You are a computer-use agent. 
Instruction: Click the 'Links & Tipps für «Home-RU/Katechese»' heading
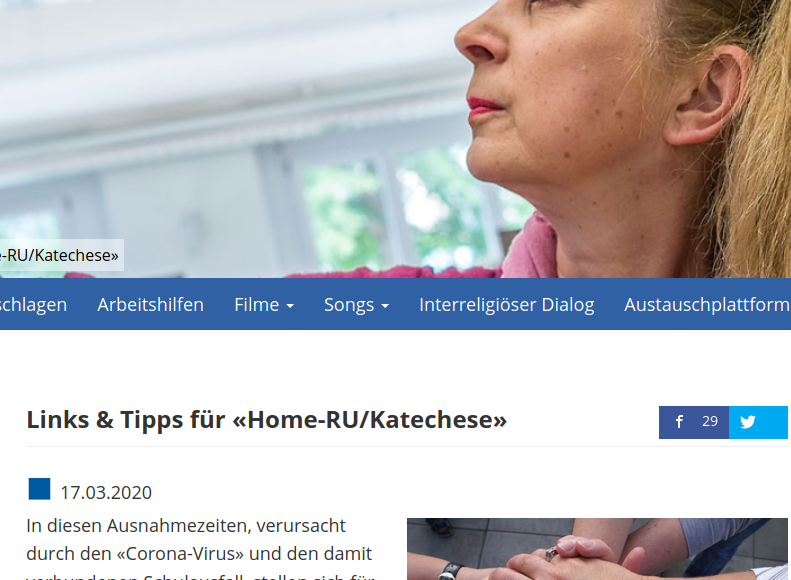pos(266,420)
